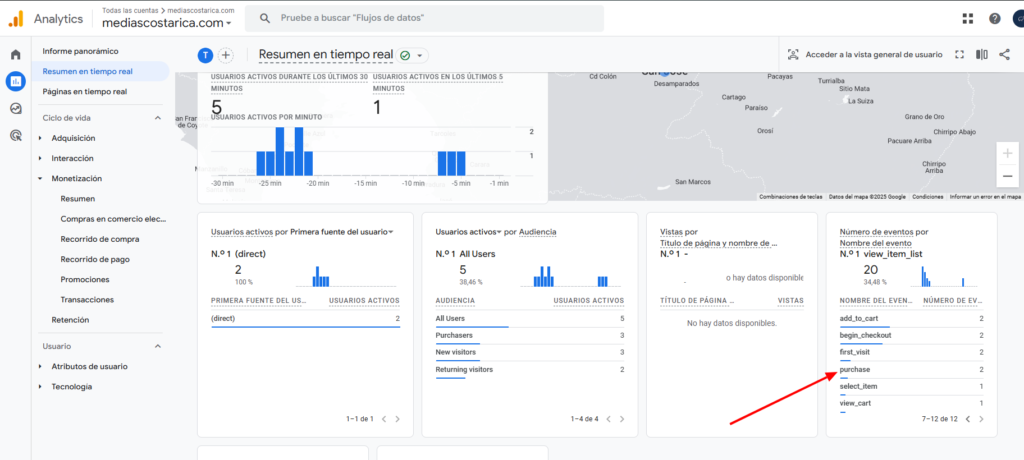
Task: Share this real-time report
Action: tap(1004, 55)
